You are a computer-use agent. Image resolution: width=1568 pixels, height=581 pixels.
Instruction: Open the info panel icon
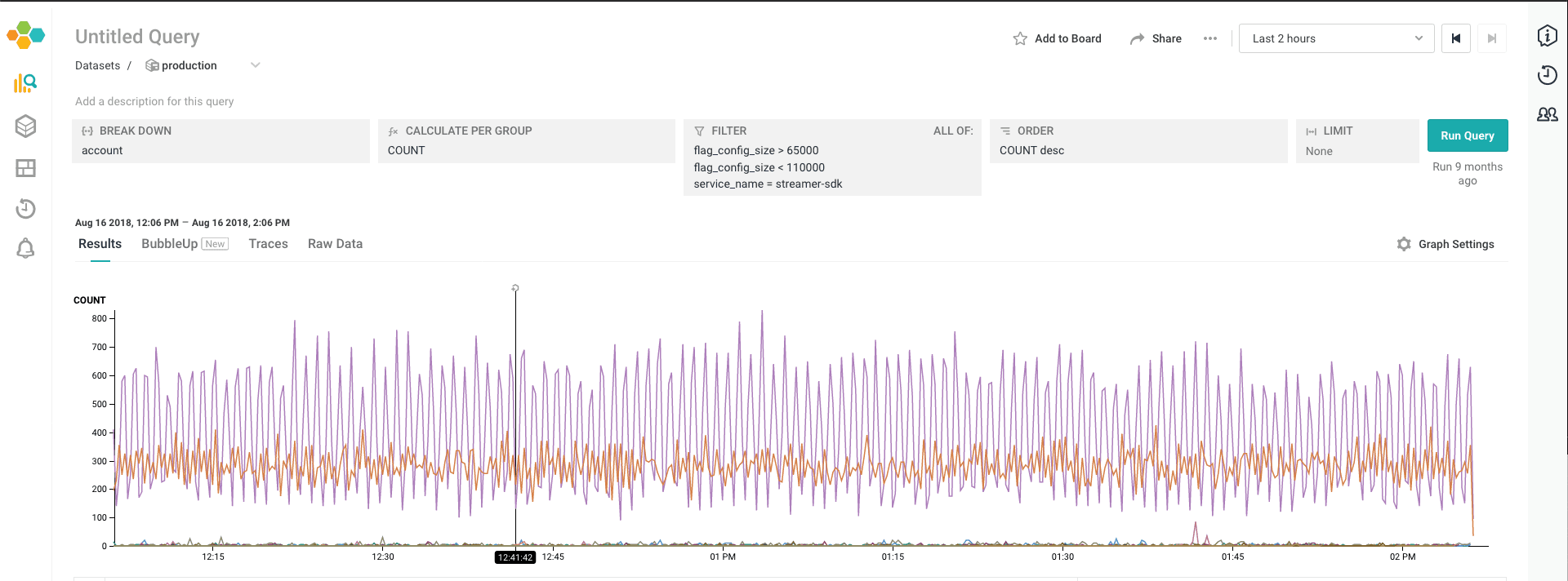point(1547,36)
